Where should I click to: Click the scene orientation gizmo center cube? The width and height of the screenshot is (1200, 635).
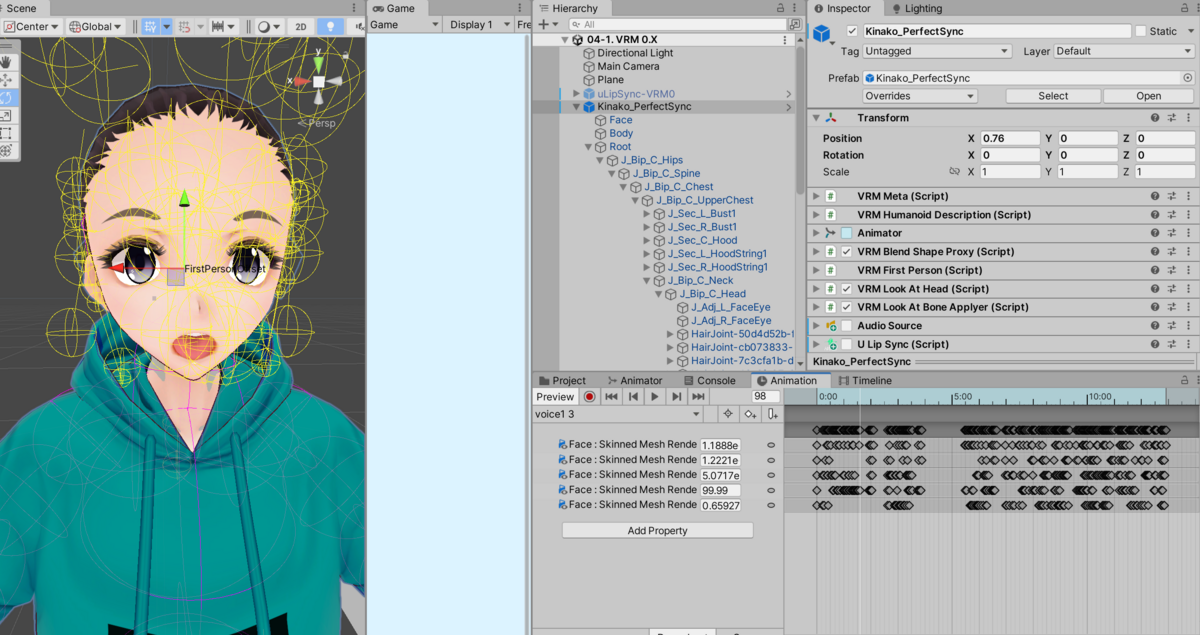318,81
